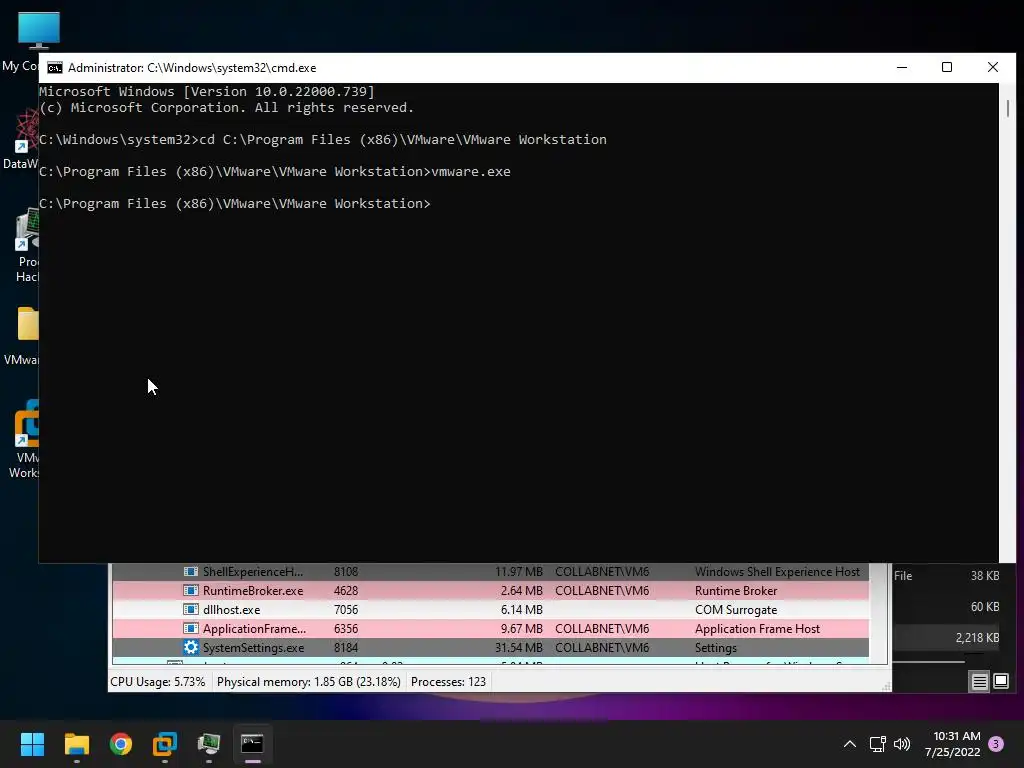Click the command prompt vertical scrollbar thumb

[1008, 108]
